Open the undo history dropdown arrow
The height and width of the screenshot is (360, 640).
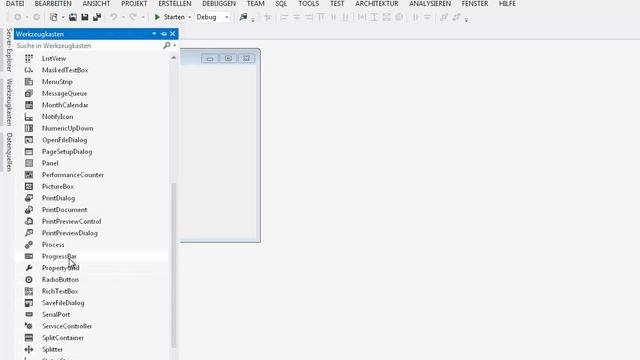[x=123, y=17]
